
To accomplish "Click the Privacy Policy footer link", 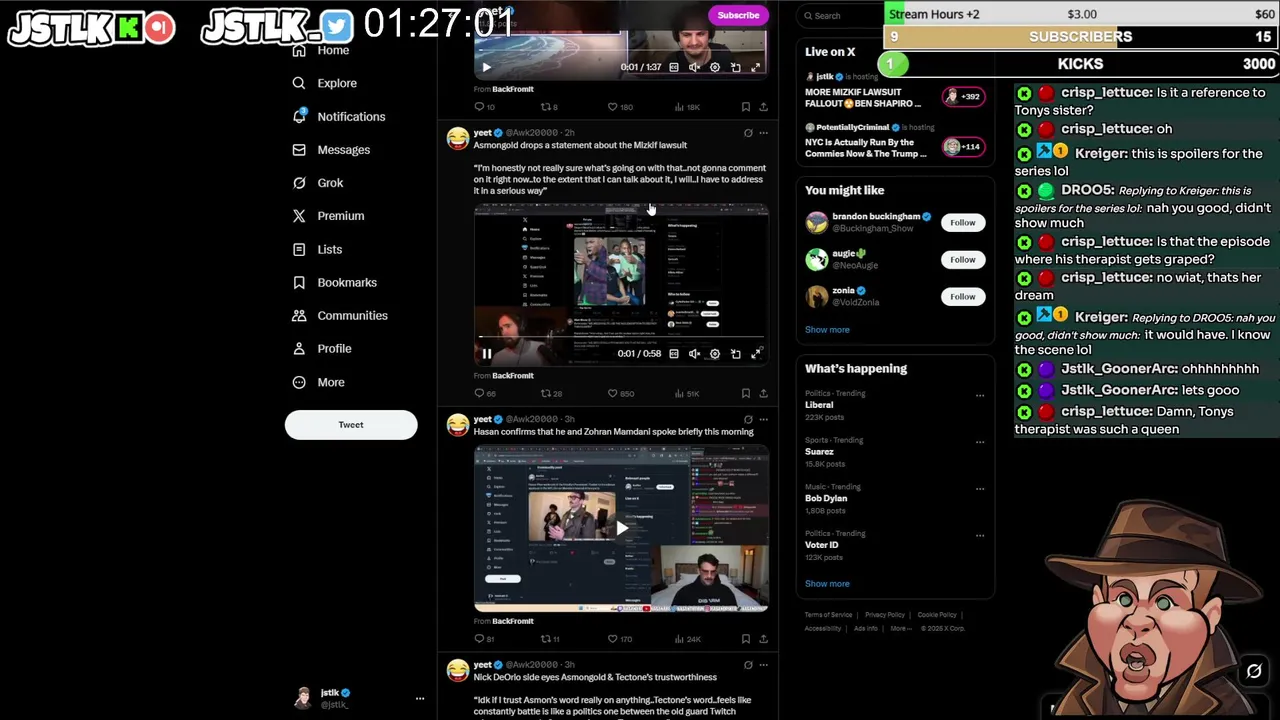I will click(x=885, y=615).
